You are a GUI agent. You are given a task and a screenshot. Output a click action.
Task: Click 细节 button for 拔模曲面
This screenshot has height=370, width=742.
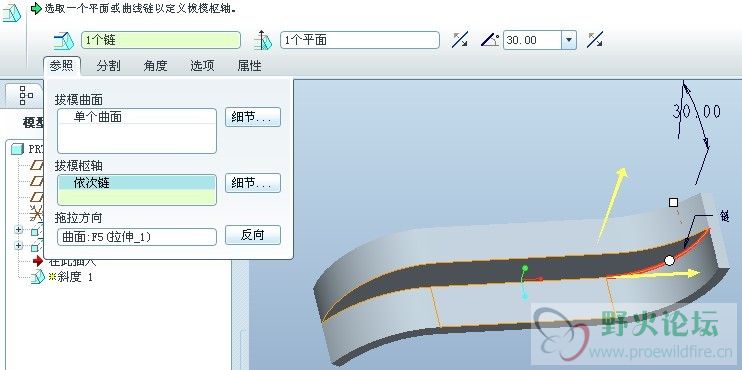[253, 117]
